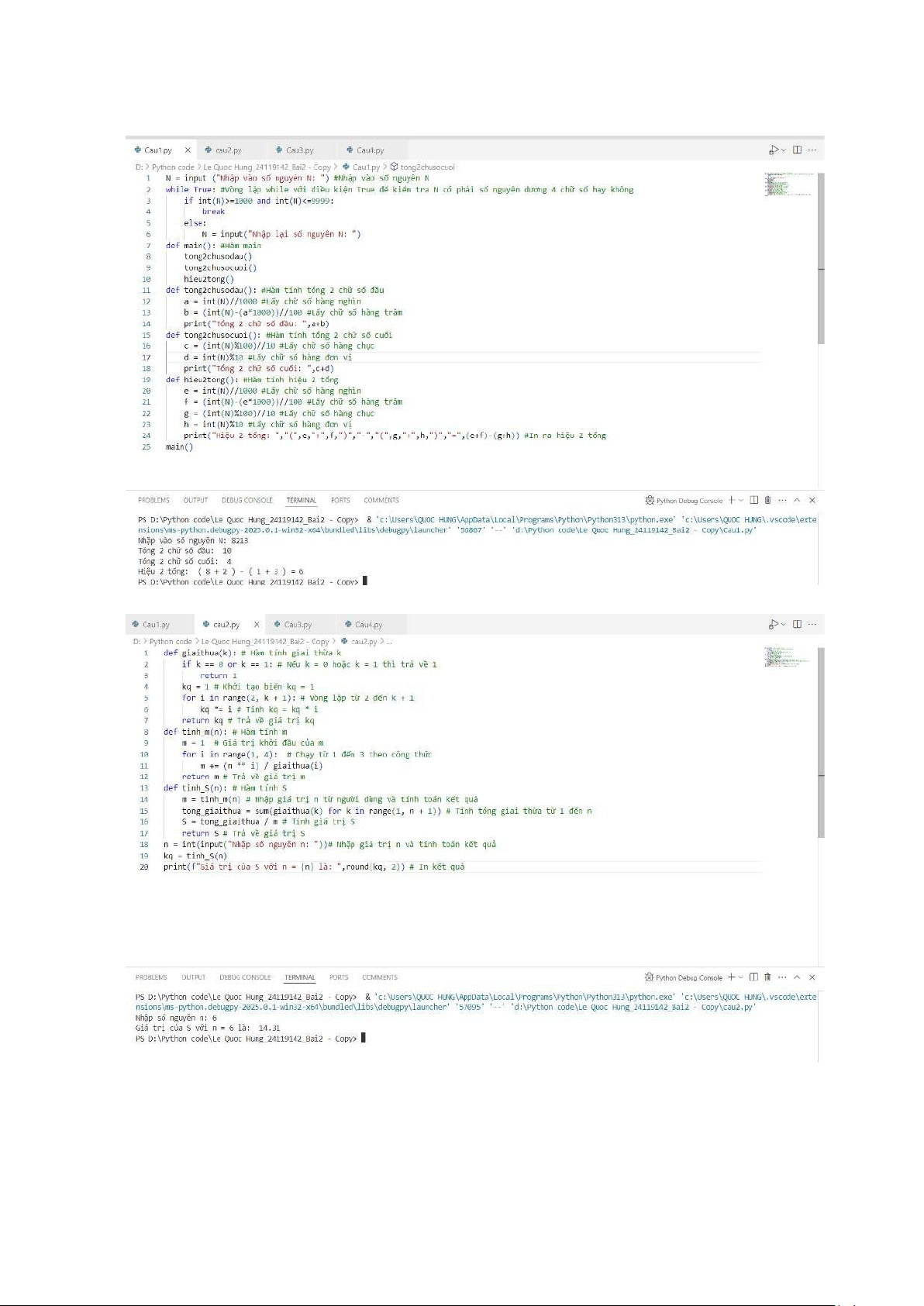Open new terminal dropdown chevron in cau2.py terminal
The image size is (924, 1306).
point(741,978)
